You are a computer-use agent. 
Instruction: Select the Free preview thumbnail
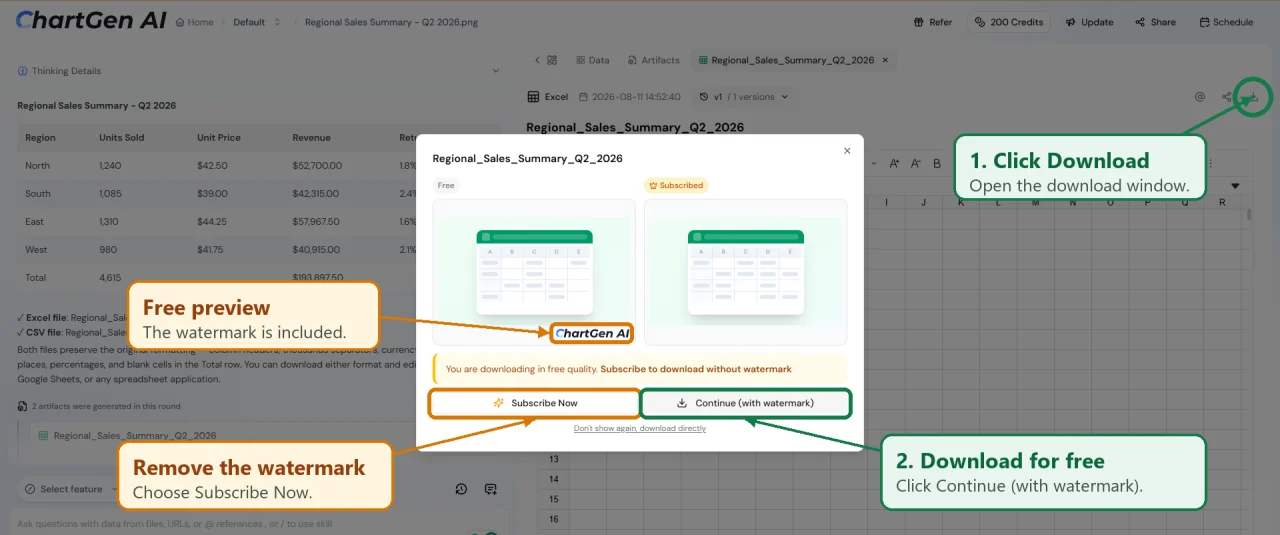(x=534, y=272)
